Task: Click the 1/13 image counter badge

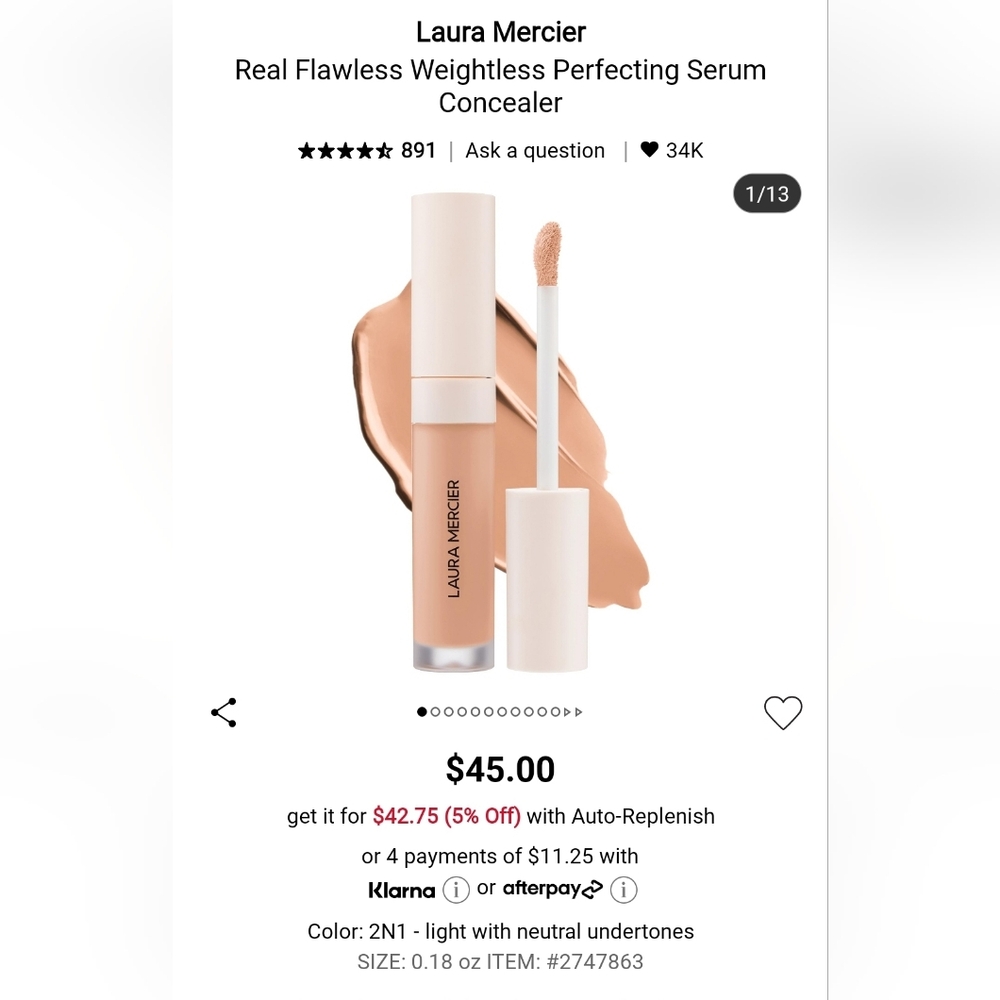Action: pos(767,193)
